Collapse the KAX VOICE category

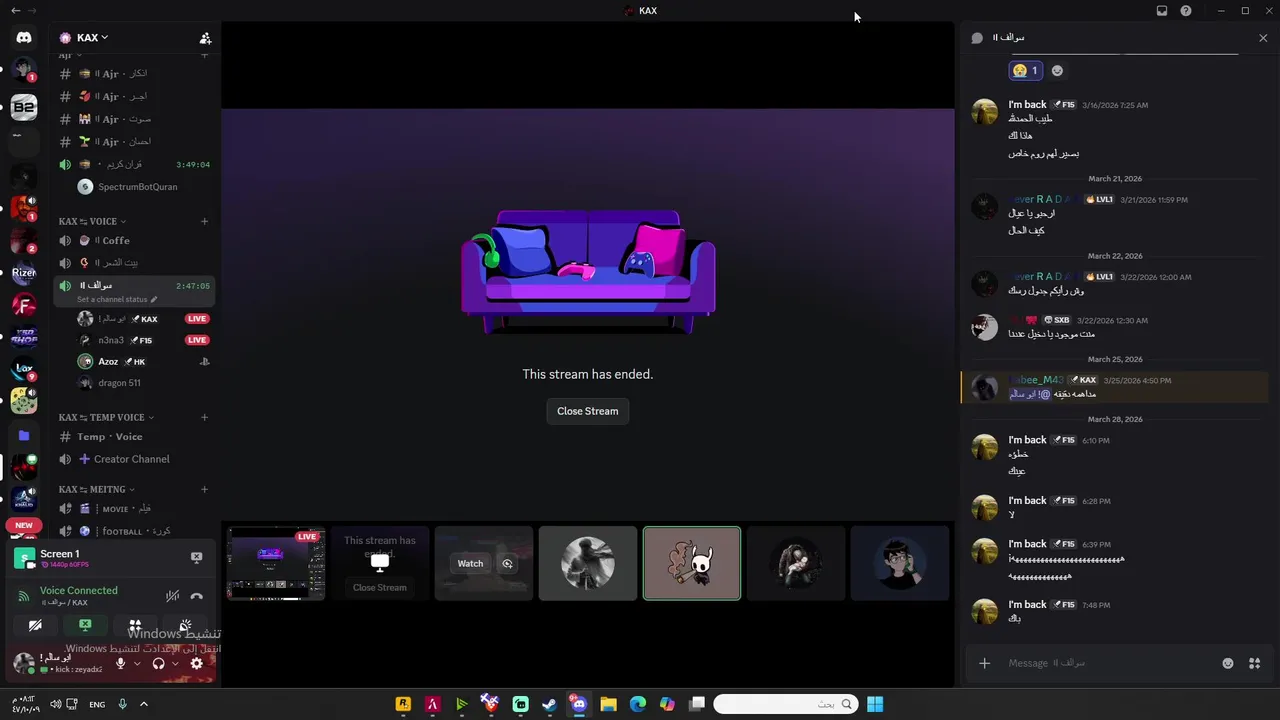92,221
